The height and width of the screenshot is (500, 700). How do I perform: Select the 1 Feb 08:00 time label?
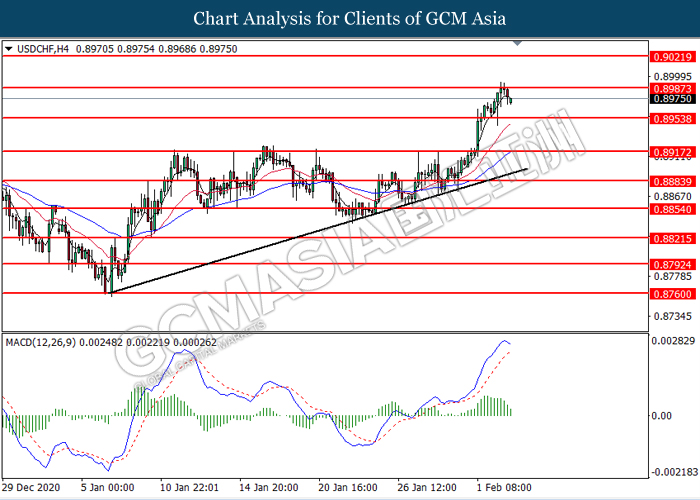click(502, 489)
